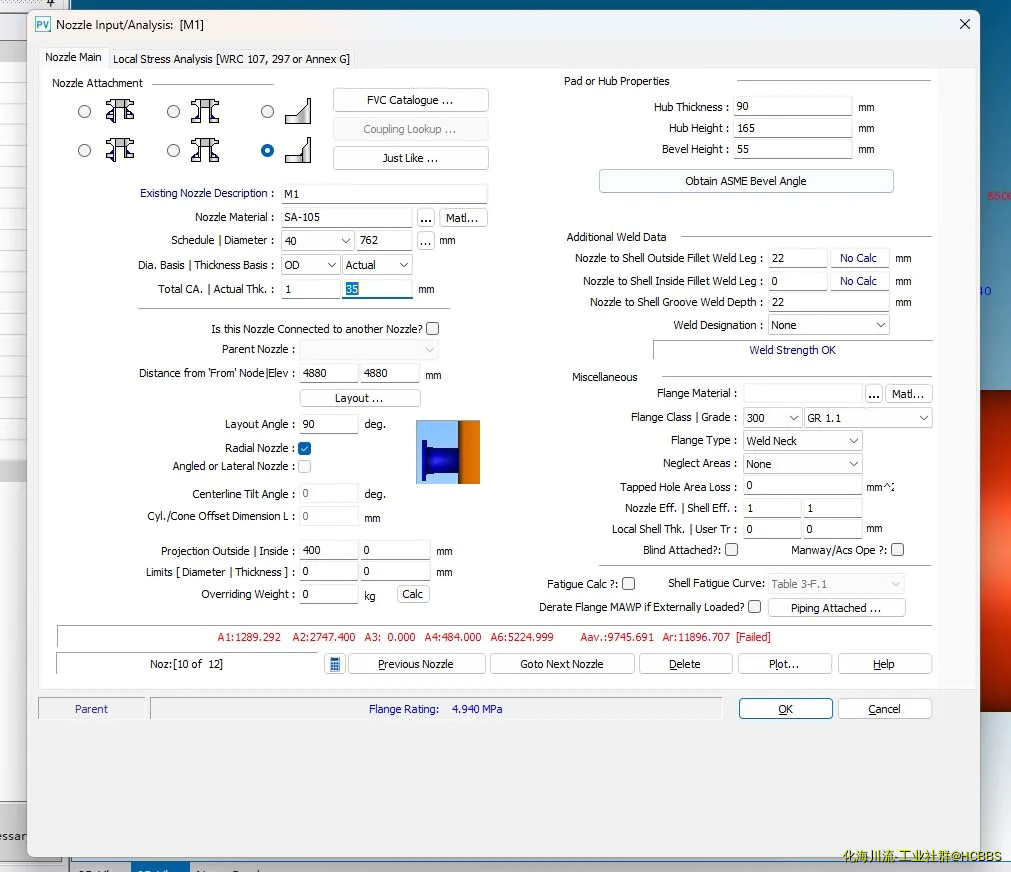Image resolution: width=1011 pixels, height=872 pixels.
Task: Open the FVC Catalogue button
Action: point(411,100)
